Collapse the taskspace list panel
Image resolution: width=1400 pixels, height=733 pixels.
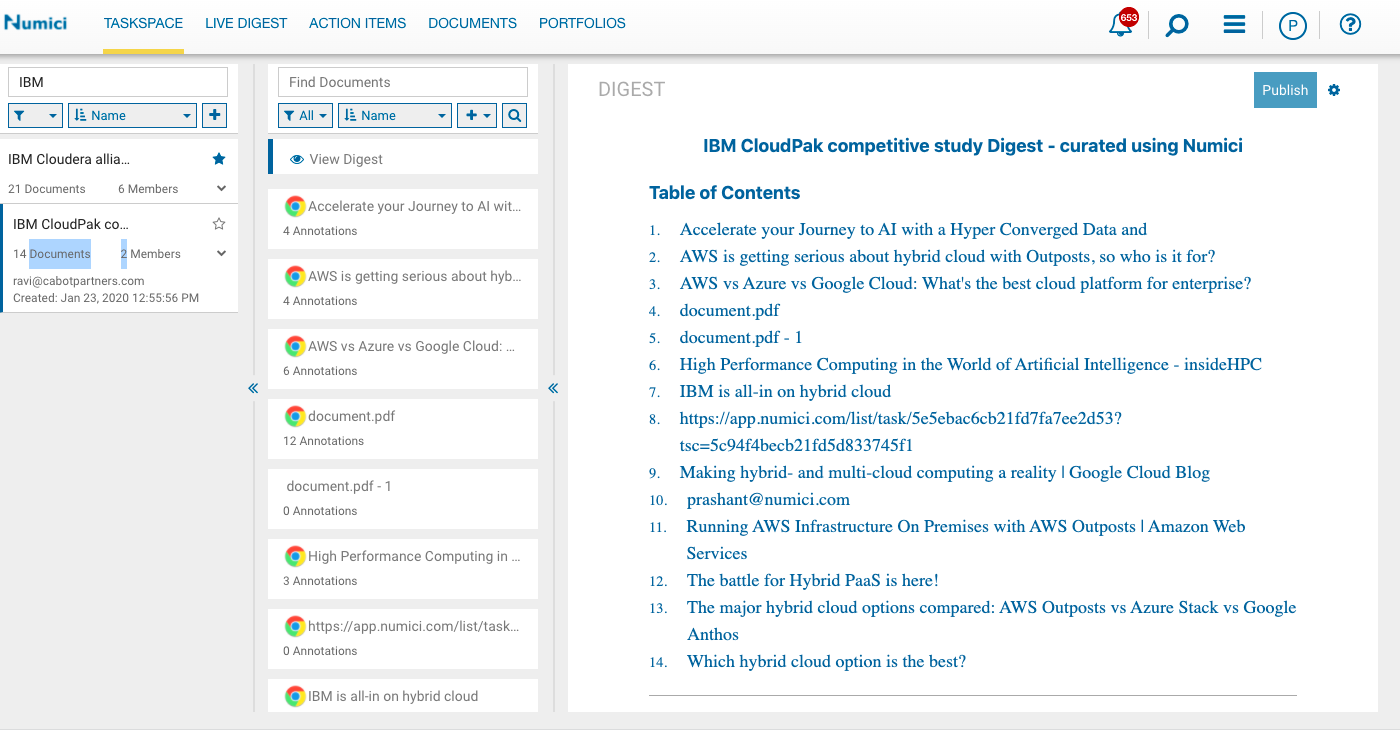click(253, 388)
